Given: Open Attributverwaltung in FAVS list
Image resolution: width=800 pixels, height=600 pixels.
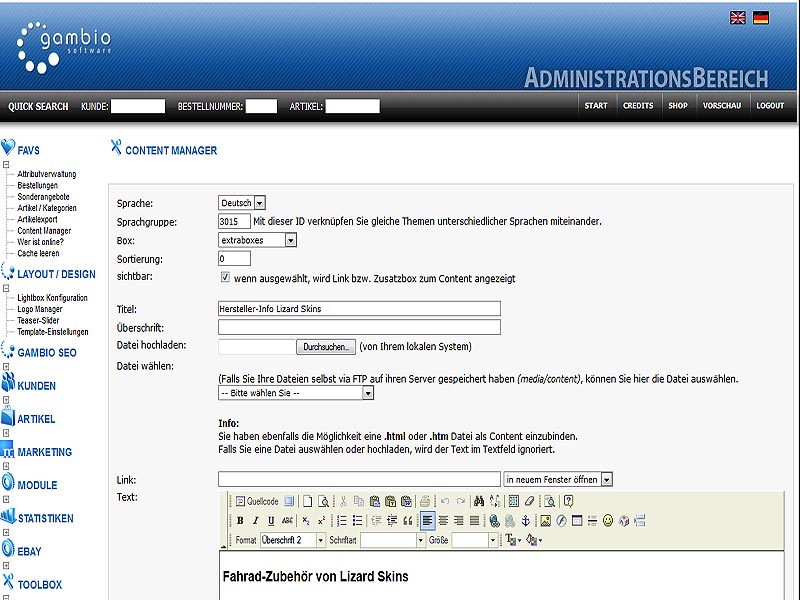Looking at the screenshot, I should 46,174.
